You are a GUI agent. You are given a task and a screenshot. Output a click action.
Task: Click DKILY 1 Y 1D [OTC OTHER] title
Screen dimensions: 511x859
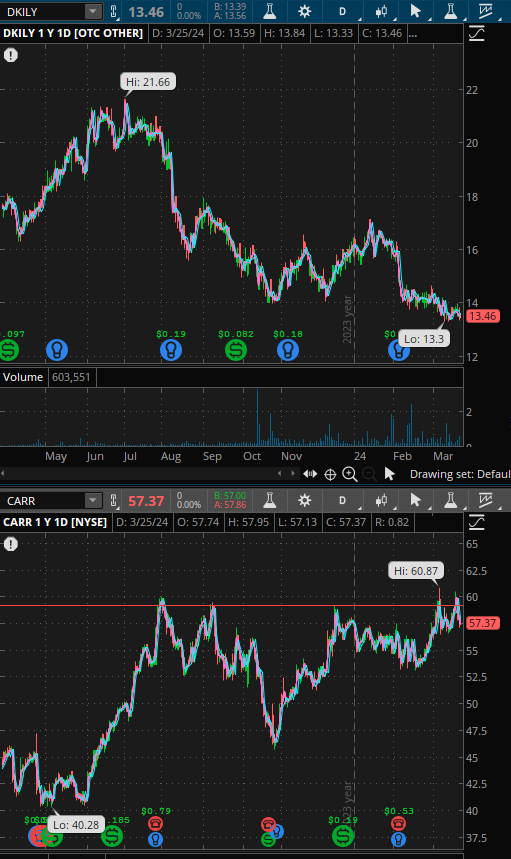[x=73, y=33]
